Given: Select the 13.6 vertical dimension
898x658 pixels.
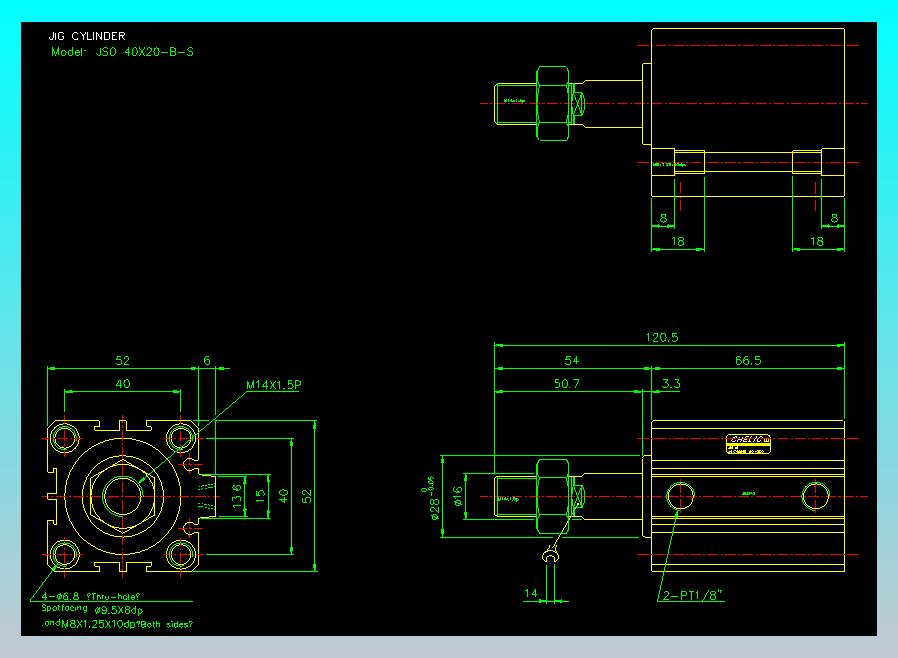Looking at the screenshot, I should (x=236, y=496).
